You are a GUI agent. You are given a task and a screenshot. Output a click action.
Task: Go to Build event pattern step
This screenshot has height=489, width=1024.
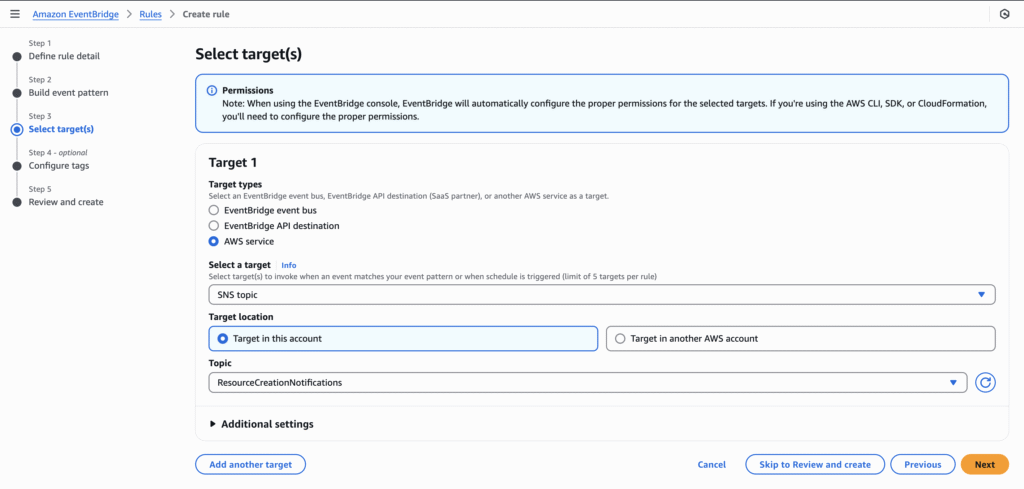coord(69,93)
